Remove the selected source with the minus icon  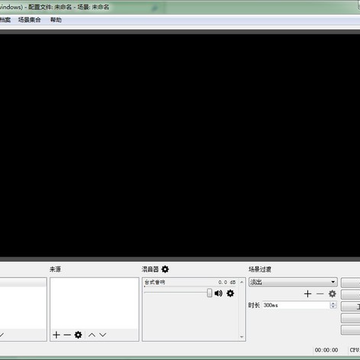[67, 335]
